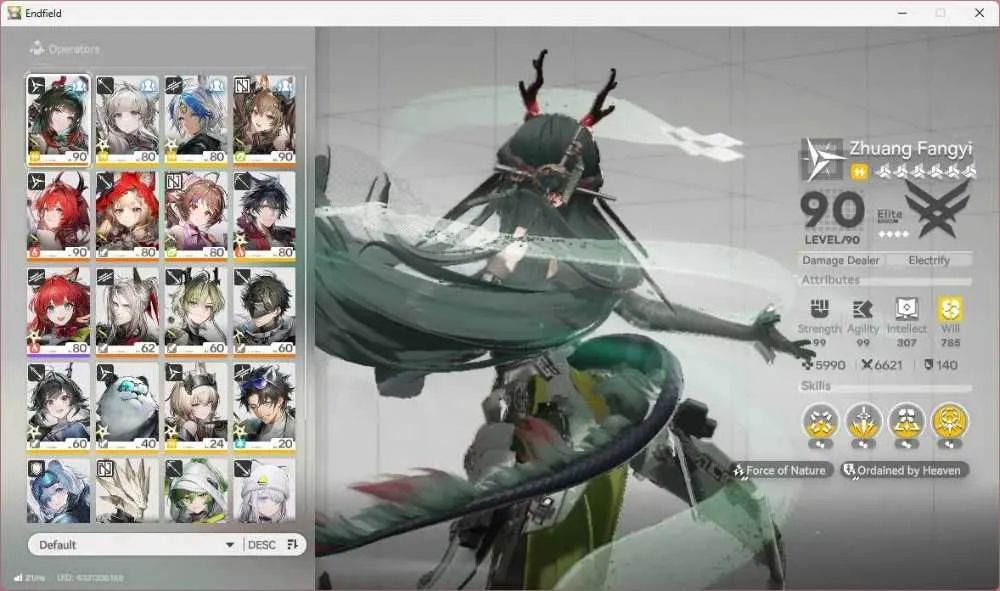The width and height of the screenshot is (1000, 591).
Task: Select the white dragon creature operator card
Action: pos(127,491)
